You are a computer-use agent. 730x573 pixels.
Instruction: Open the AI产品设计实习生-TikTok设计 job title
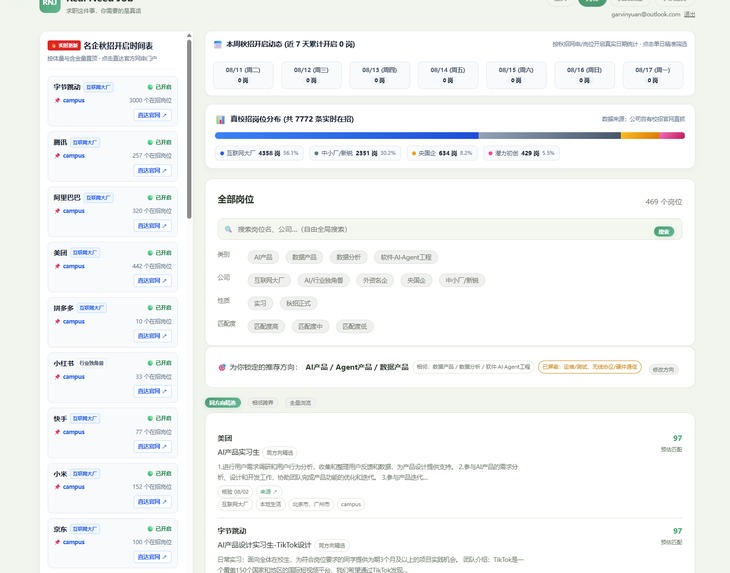coord(264,545)
